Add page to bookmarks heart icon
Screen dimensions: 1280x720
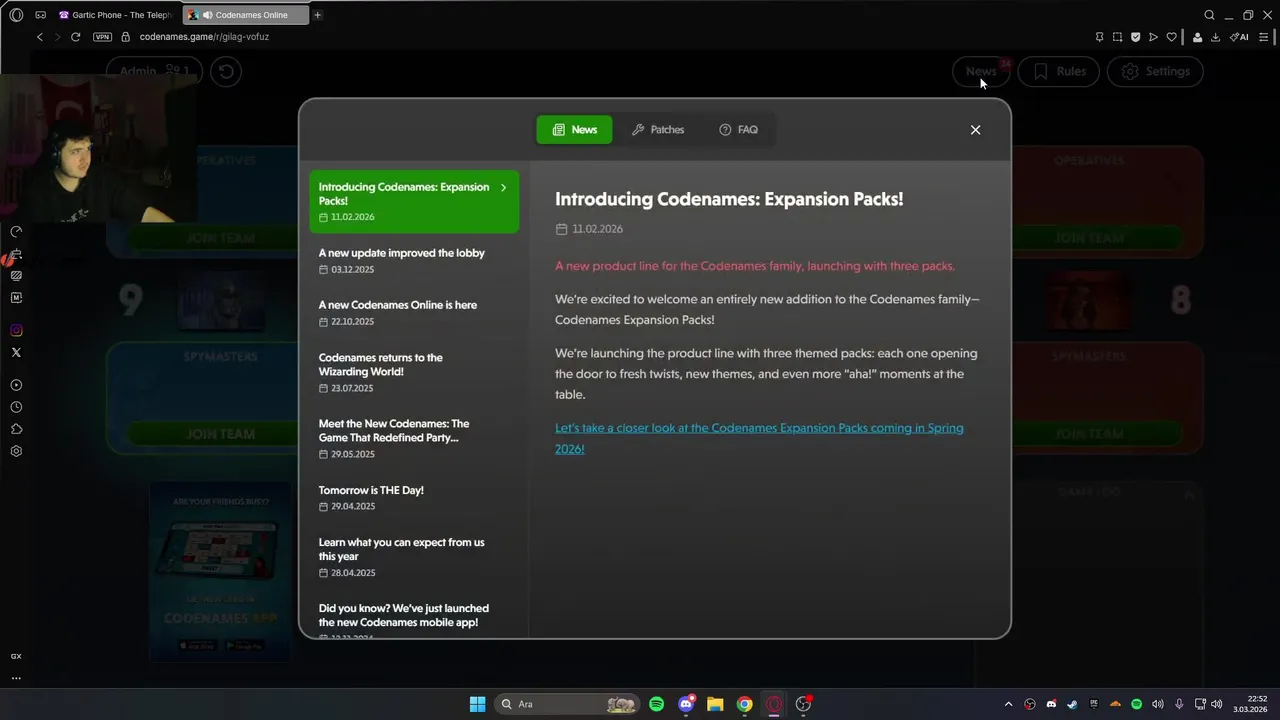coord(1171,37)
